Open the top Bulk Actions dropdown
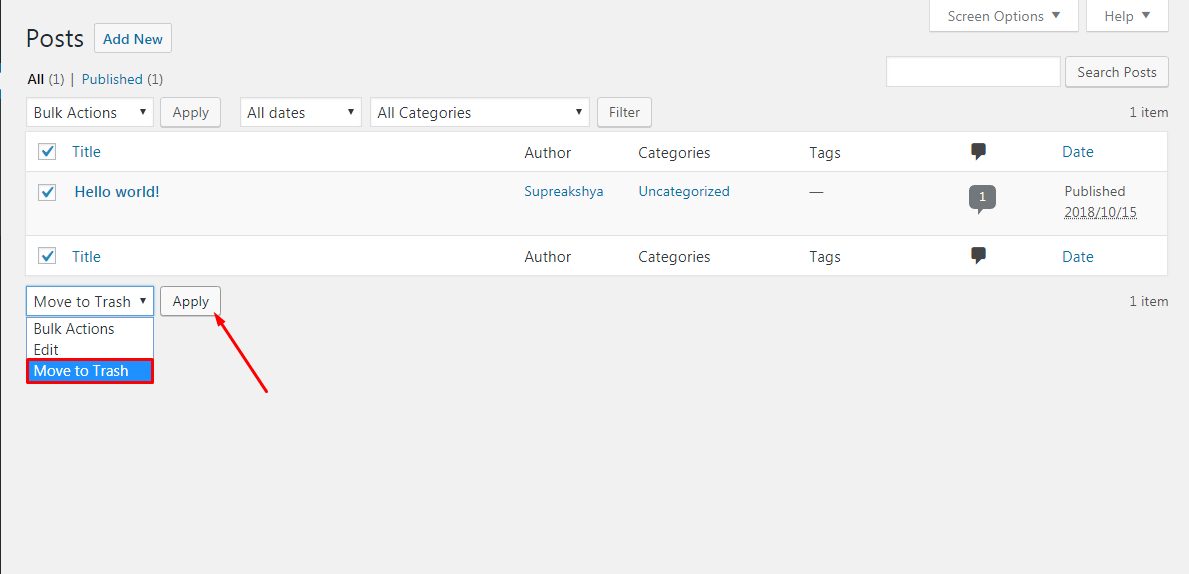This screenshot has height=574, width=1189. click(90, 112)
